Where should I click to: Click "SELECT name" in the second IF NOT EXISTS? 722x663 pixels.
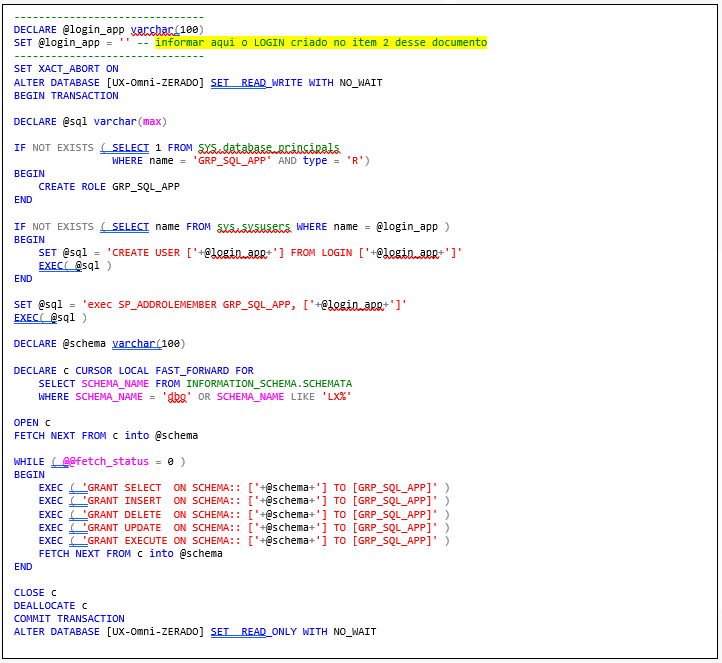(146, 227)
